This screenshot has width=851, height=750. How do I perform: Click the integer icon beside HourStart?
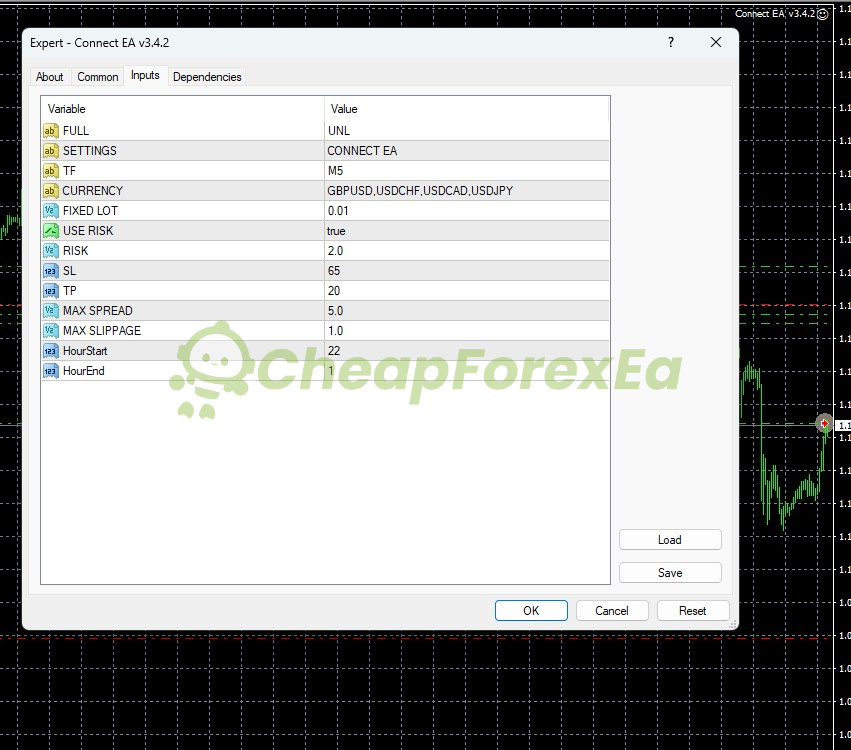click(50, 351)
